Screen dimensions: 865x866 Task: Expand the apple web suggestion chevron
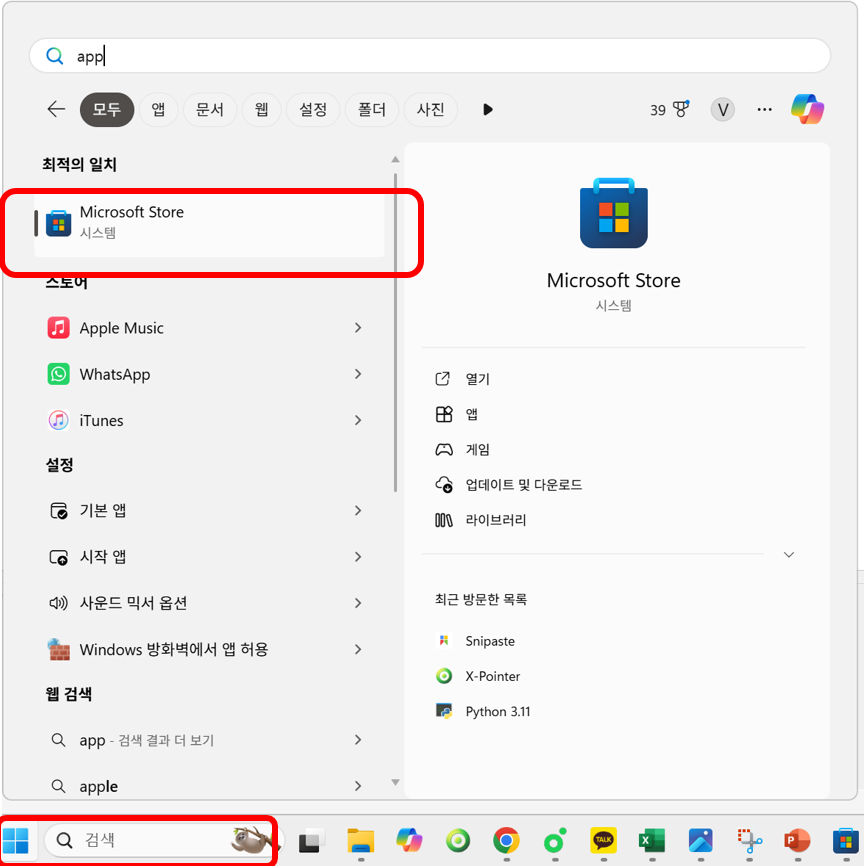[x=358, y=786]
